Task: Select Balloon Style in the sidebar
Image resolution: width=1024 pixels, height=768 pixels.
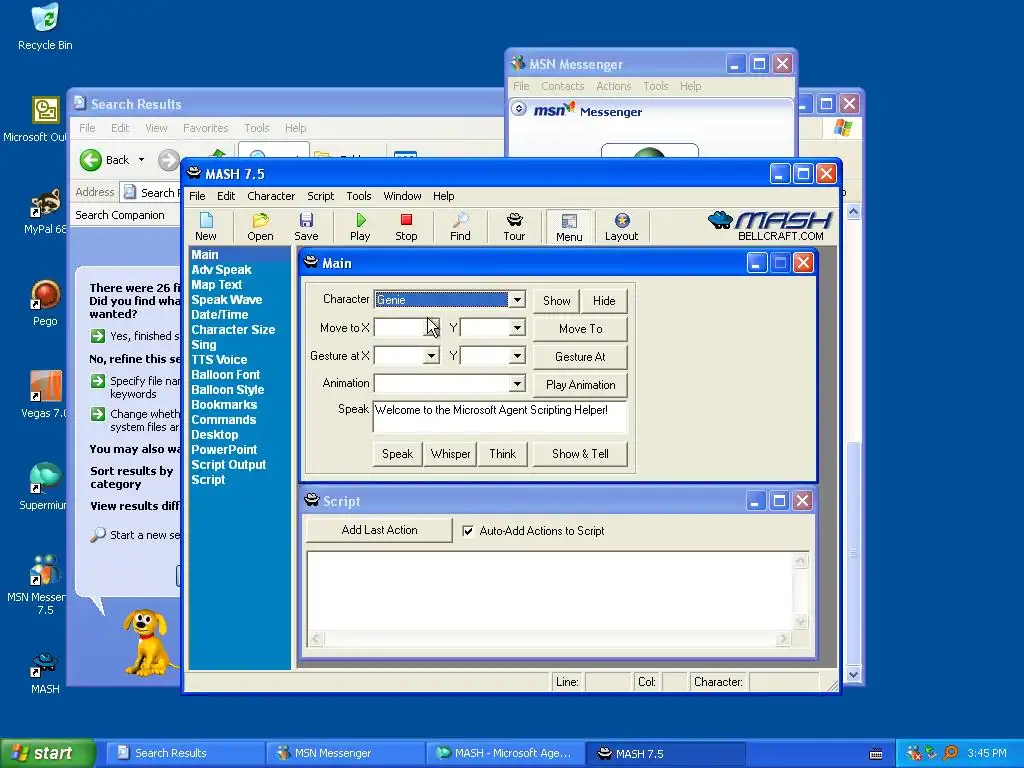Action: pyautogui.click(x=228, y=390)
